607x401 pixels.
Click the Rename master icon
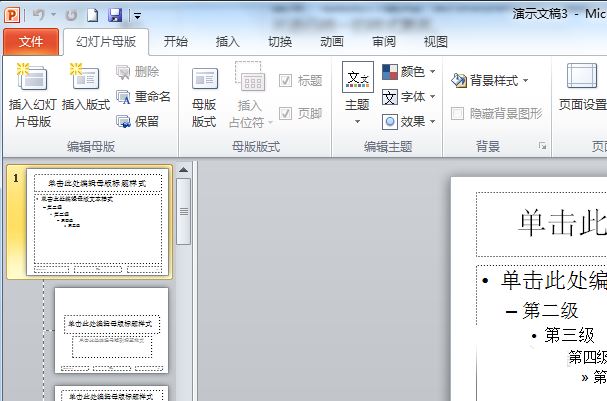pos(123,97)
